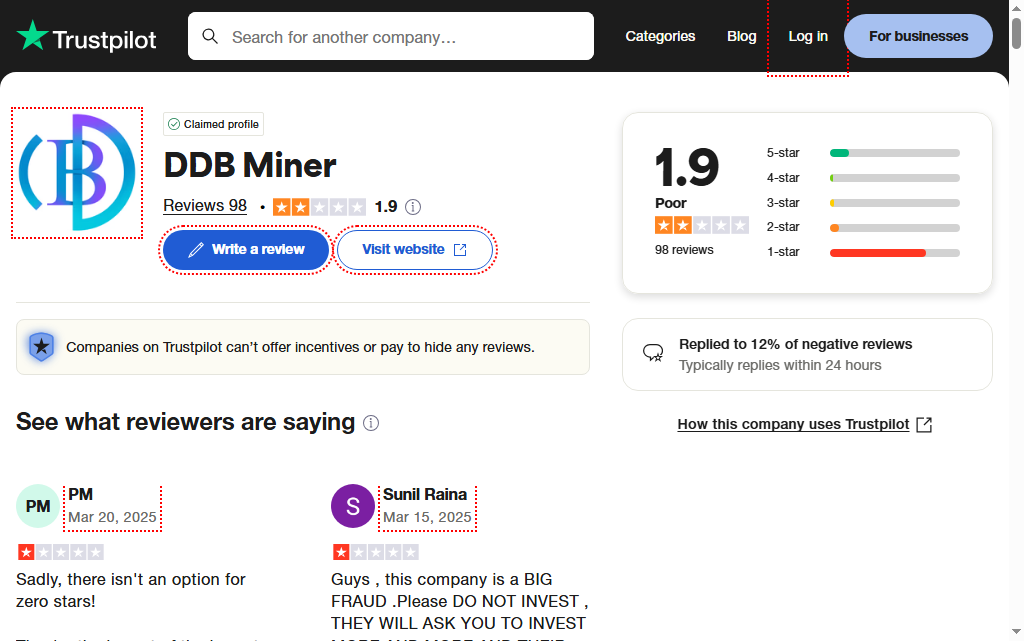
Task: Click Log in
Action: pyautogui.click(x=808, y=37)
